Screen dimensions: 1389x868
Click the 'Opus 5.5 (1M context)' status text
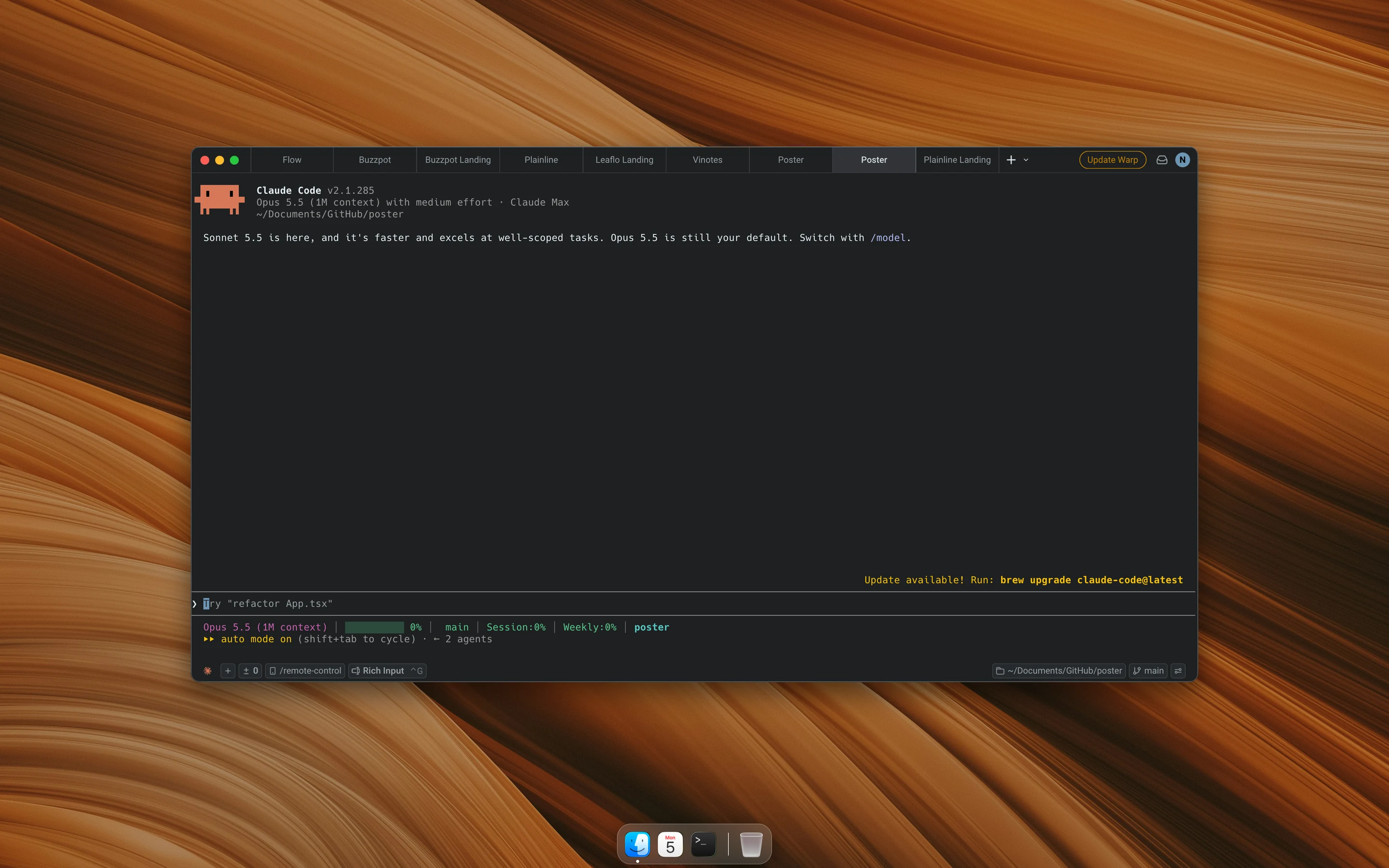(x=265, y=627)
